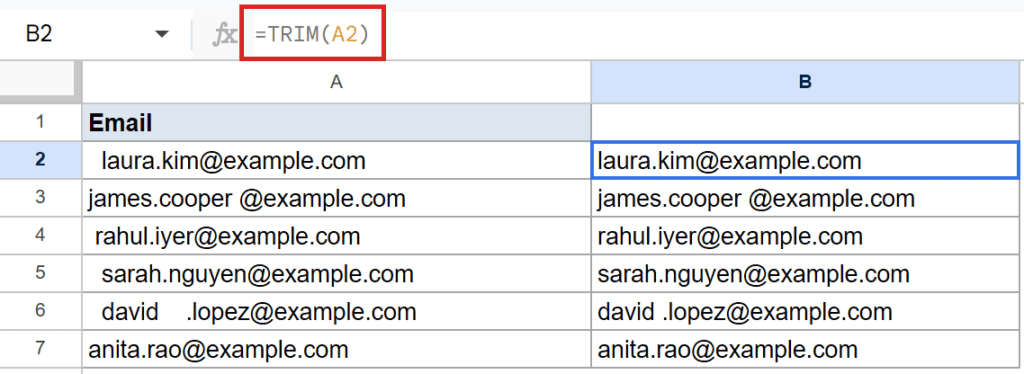Select column A rahul.iyer@example.com cell
The width and height of the screenshot is (1024, 374).
(336, 236)
